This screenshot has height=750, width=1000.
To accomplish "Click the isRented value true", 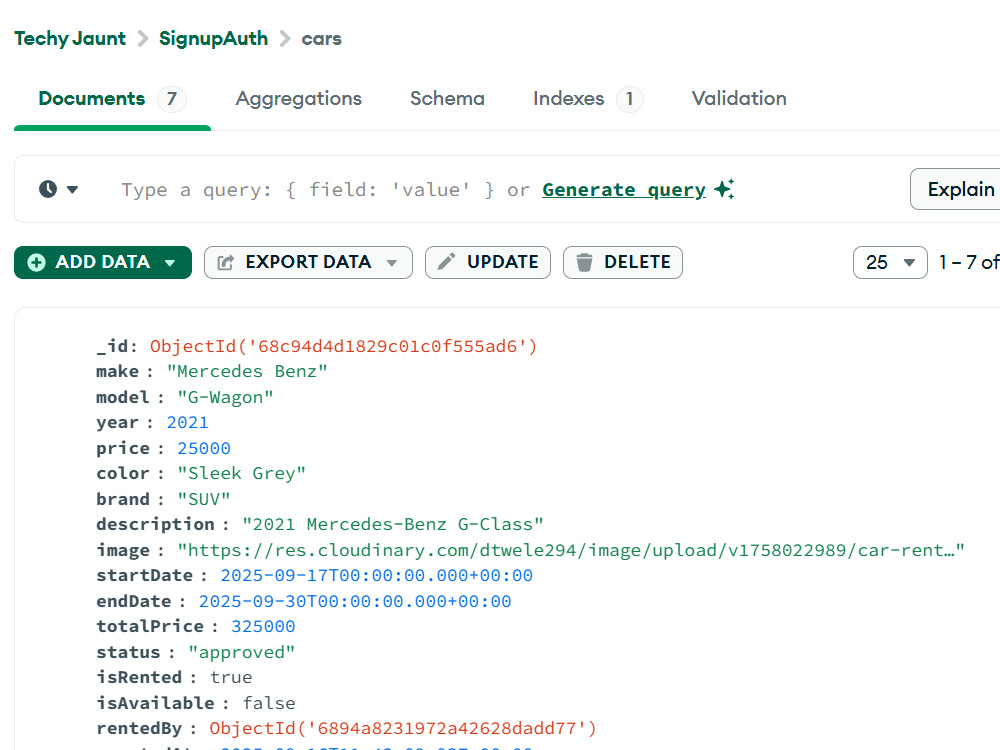I will pos(231,677).
